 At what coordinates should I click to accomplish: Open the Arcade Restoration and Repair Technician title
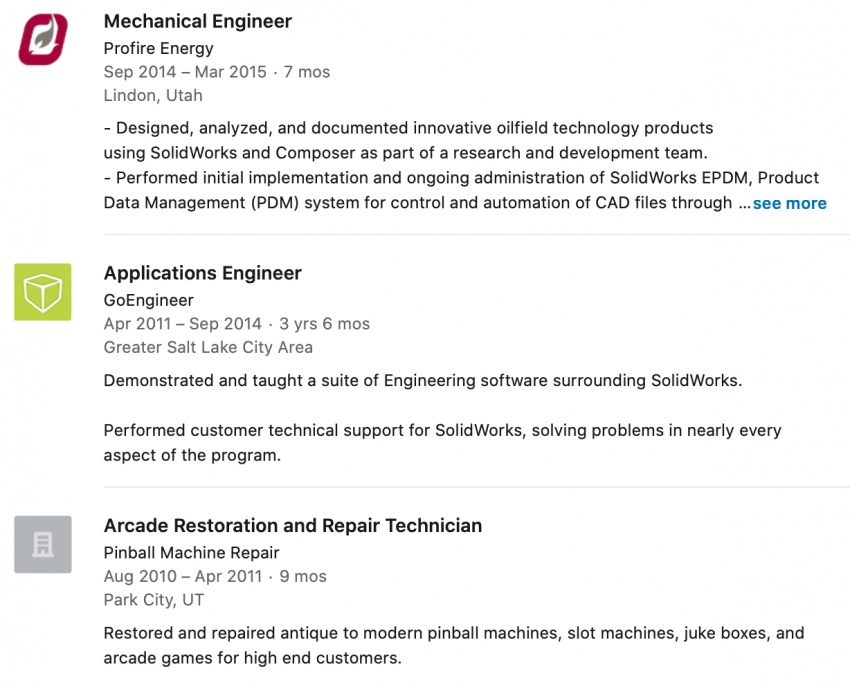(x=293, y=526)
